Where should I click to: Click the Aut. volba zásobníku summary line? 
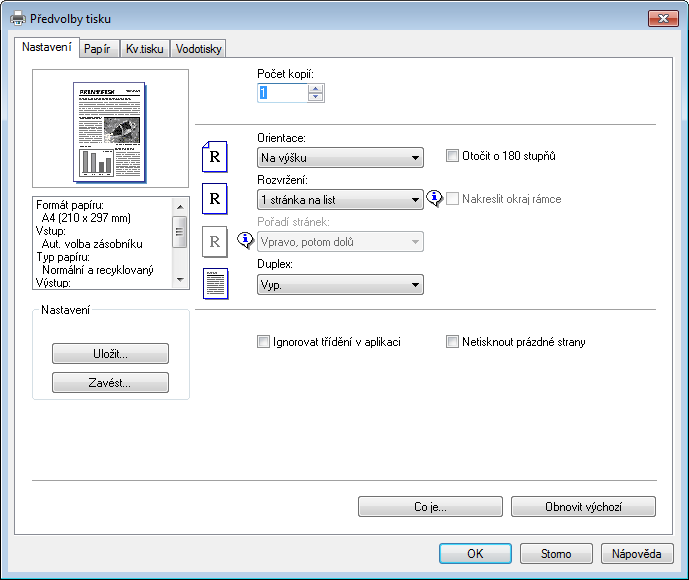pos(92,244)
